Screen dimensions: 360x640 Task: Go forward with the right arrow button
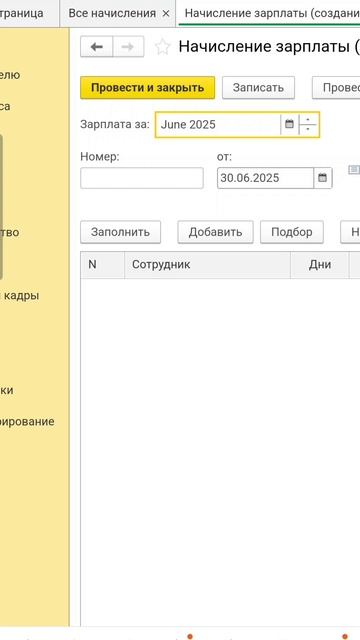[128, 47]
